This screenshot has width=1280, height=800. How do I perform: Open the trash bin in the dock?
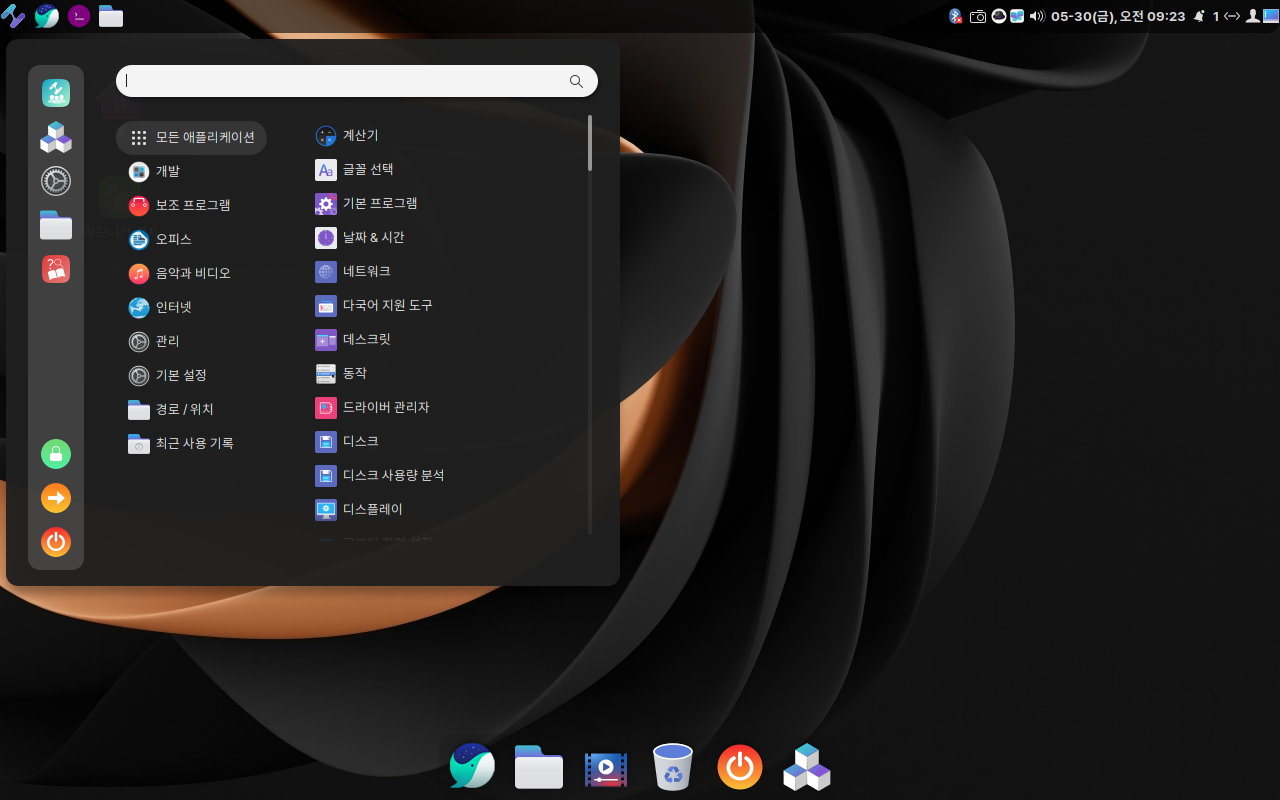tap(673, 767)
